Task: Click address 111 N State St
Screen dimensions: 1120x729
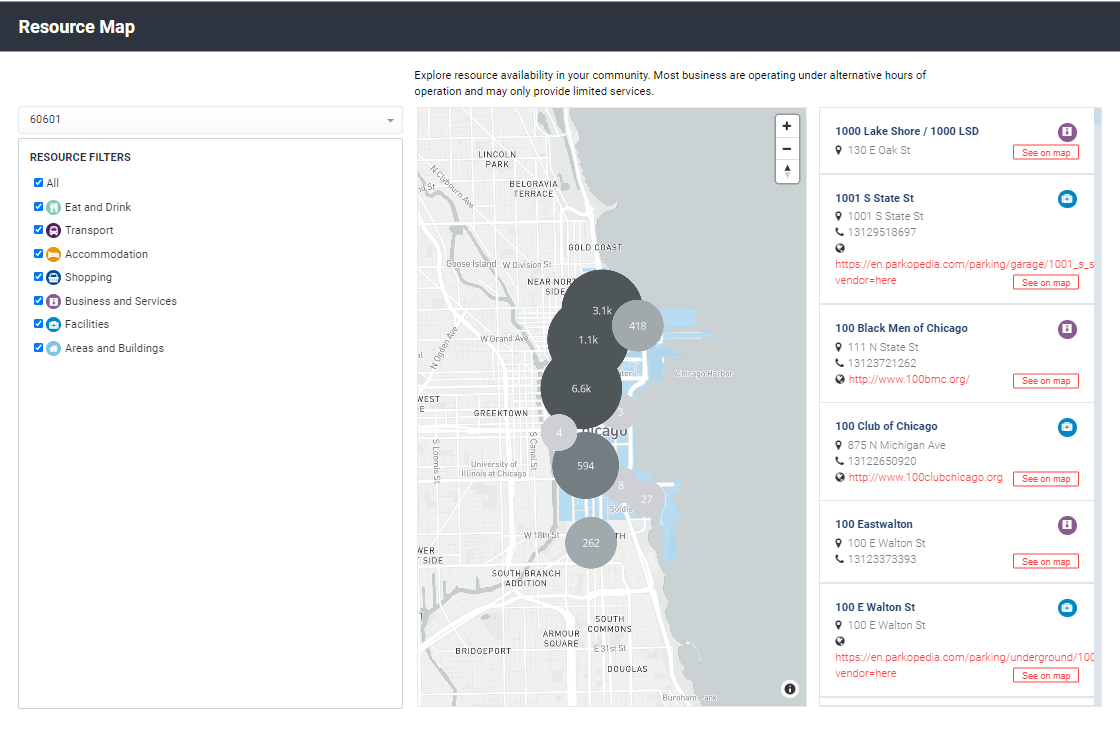Action: pos(883,347)
